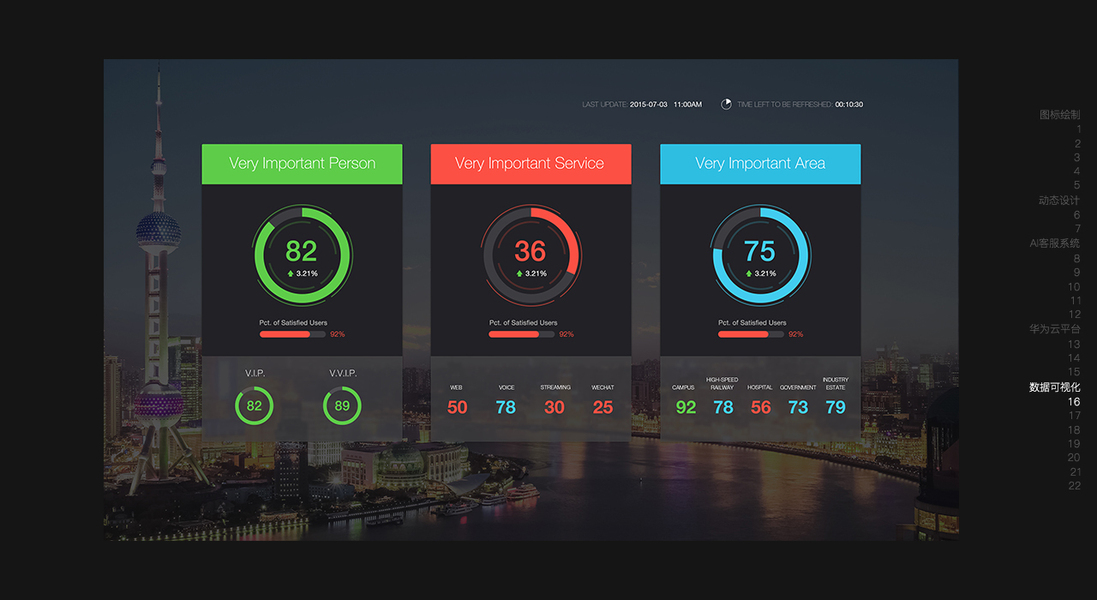Viewport: 1097px width, 600px height.
Task: Click the green up arrow in the Very Important Person gauge
Action: pos(290,273)
